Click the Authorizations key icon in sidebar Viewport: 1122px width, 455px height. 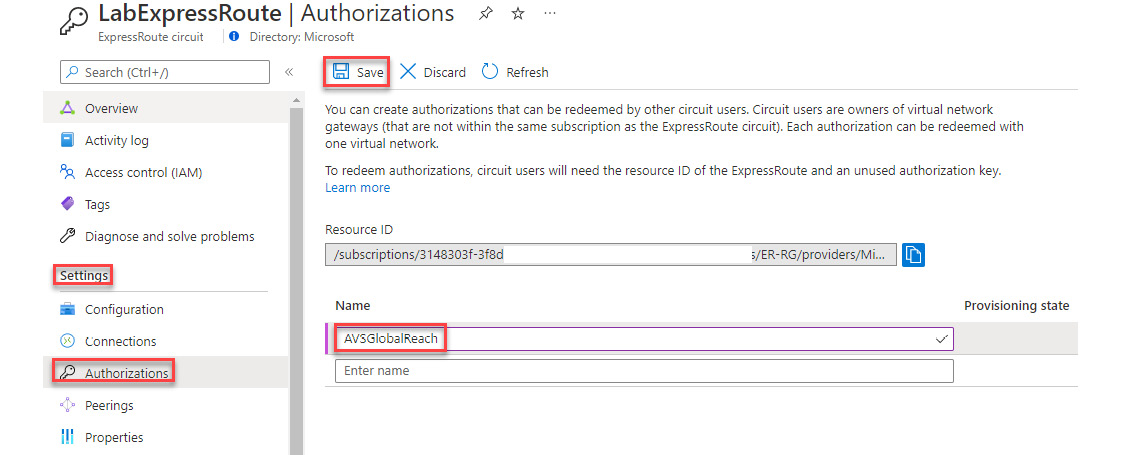click(67, 373)
